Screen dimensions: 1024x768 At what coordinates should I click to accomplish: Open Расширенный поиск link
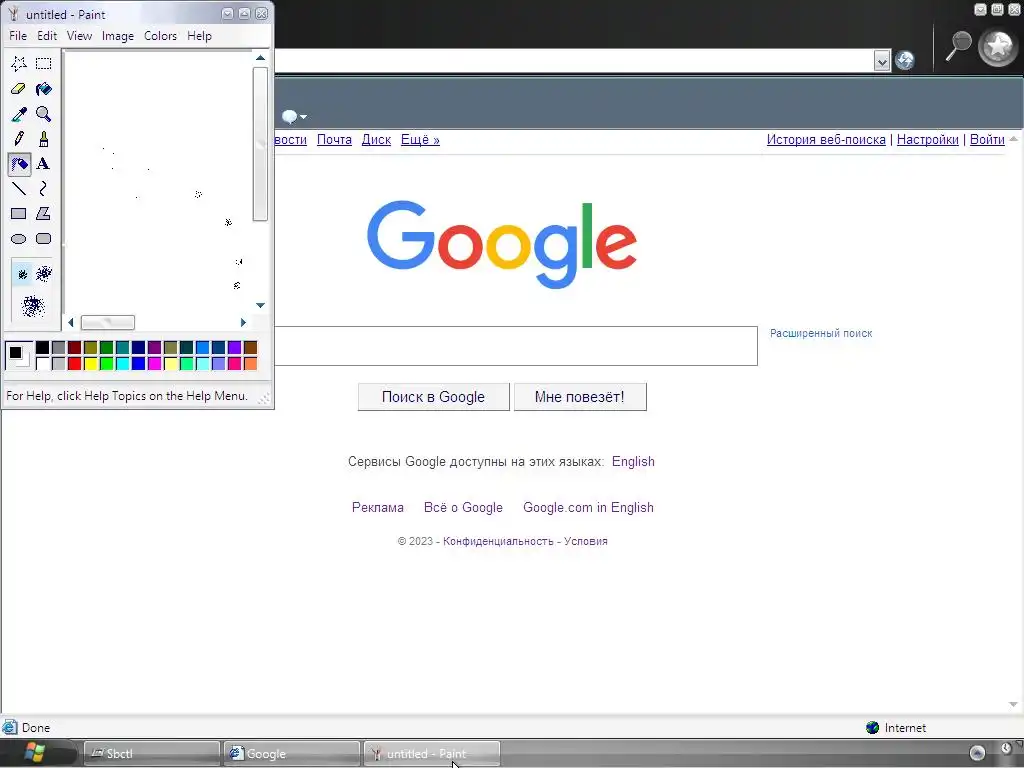pos(821,333)
